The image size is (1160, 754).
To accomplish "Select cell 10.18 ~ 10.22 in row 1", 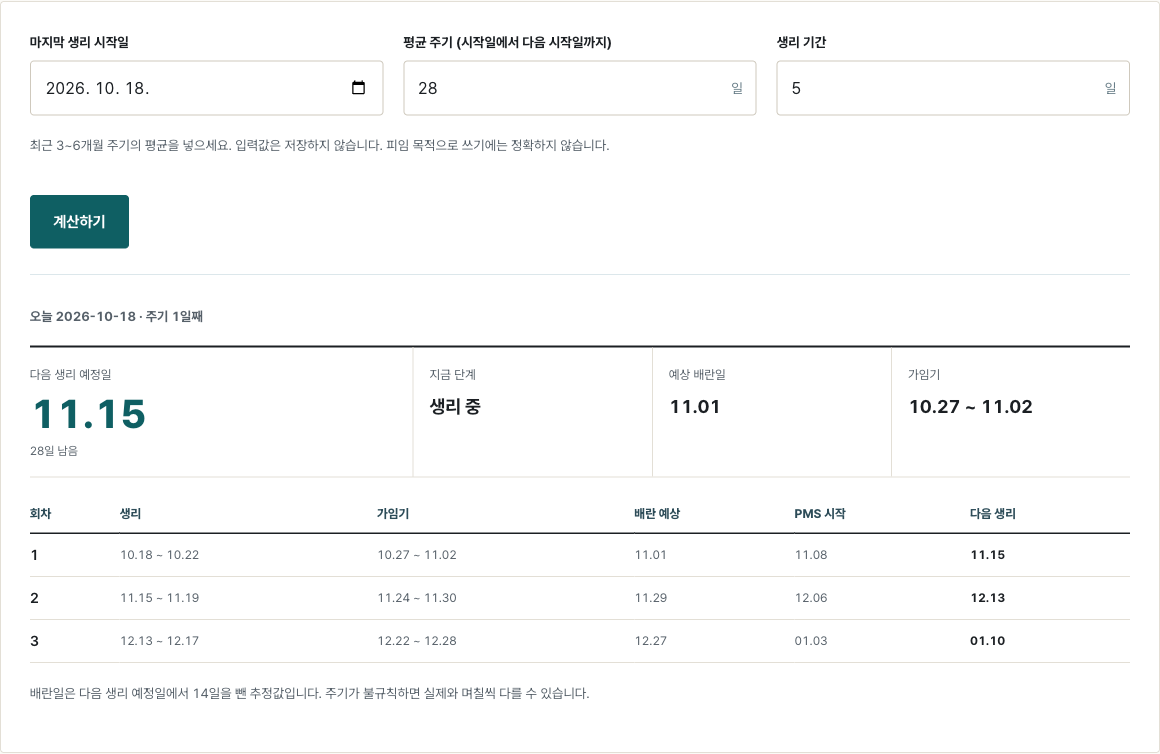I will [160, 555].
